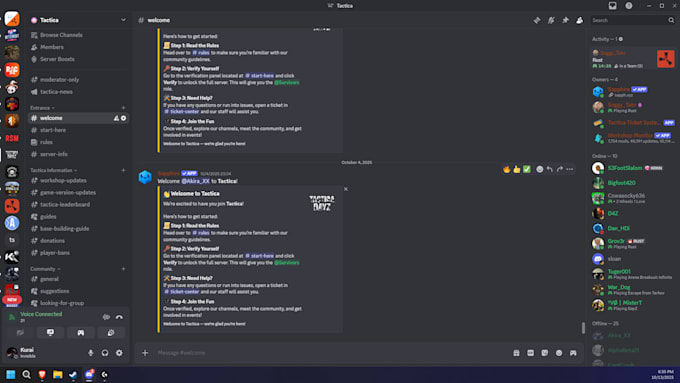Screen dimensions: 680x383
Task: Edit channel gear on welcome channel
Action: pos(124,118)
